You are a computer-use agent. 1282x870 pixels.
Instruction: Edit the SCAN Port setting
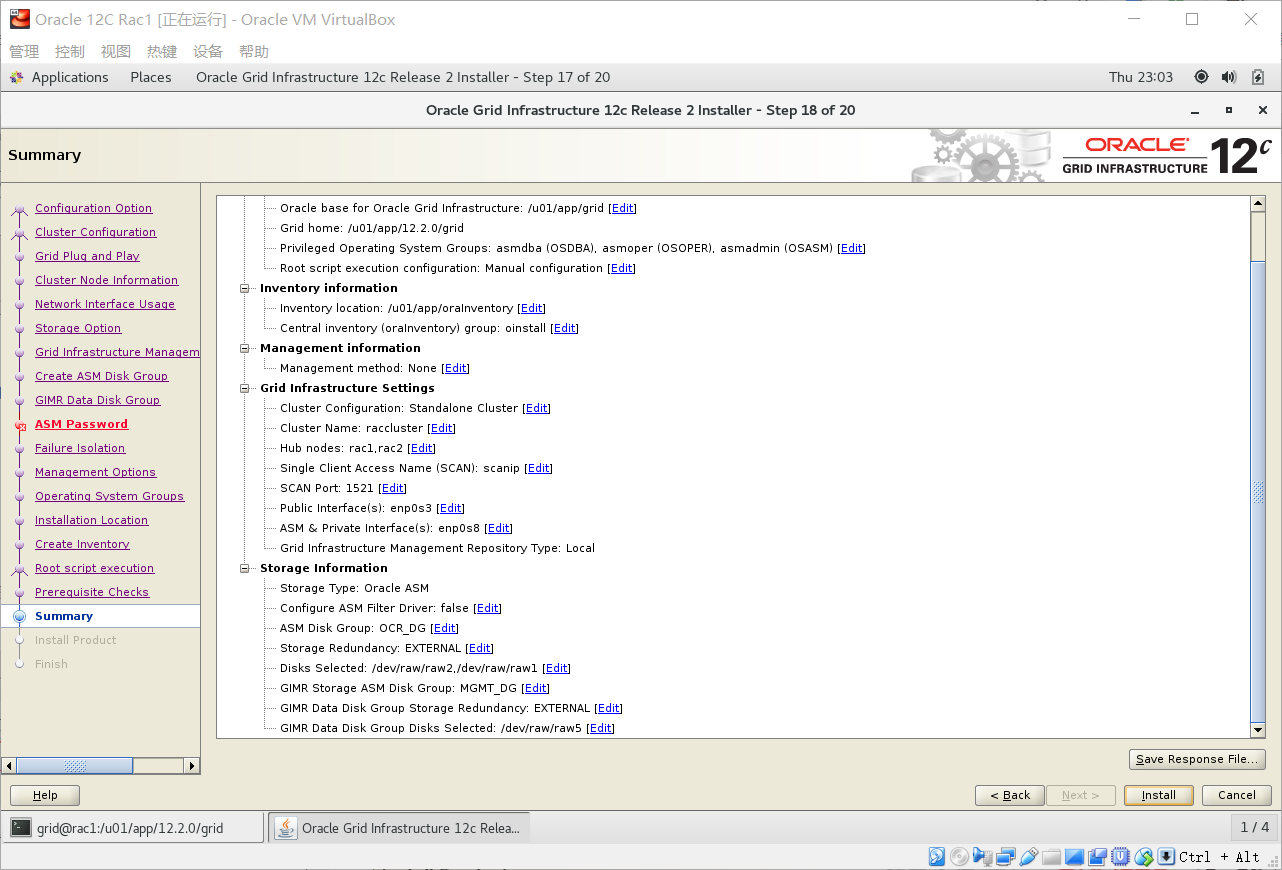click(392, 488)
